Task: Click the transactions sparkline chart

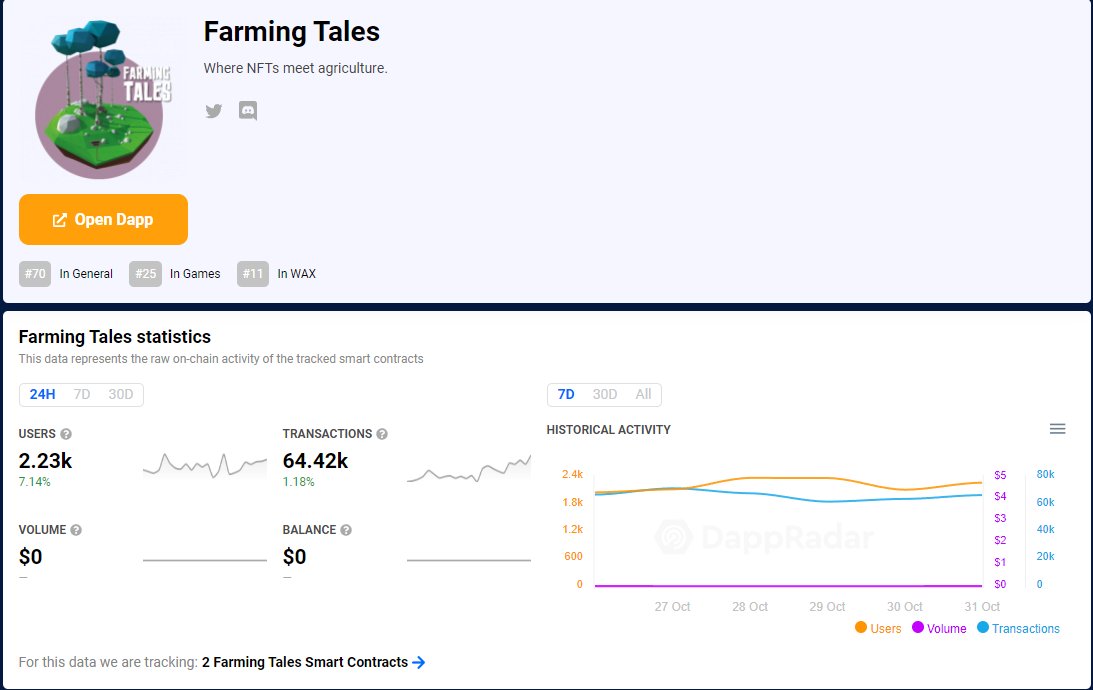Action: tap(469, 467)
